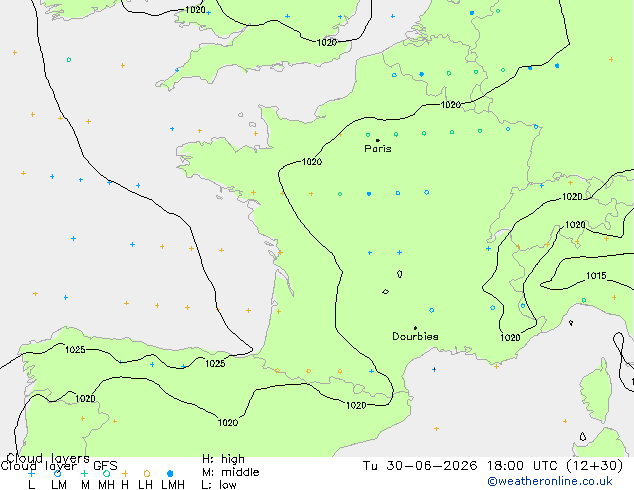
Task: Click the 'M: middle' legend text
Action: (230, 472)
